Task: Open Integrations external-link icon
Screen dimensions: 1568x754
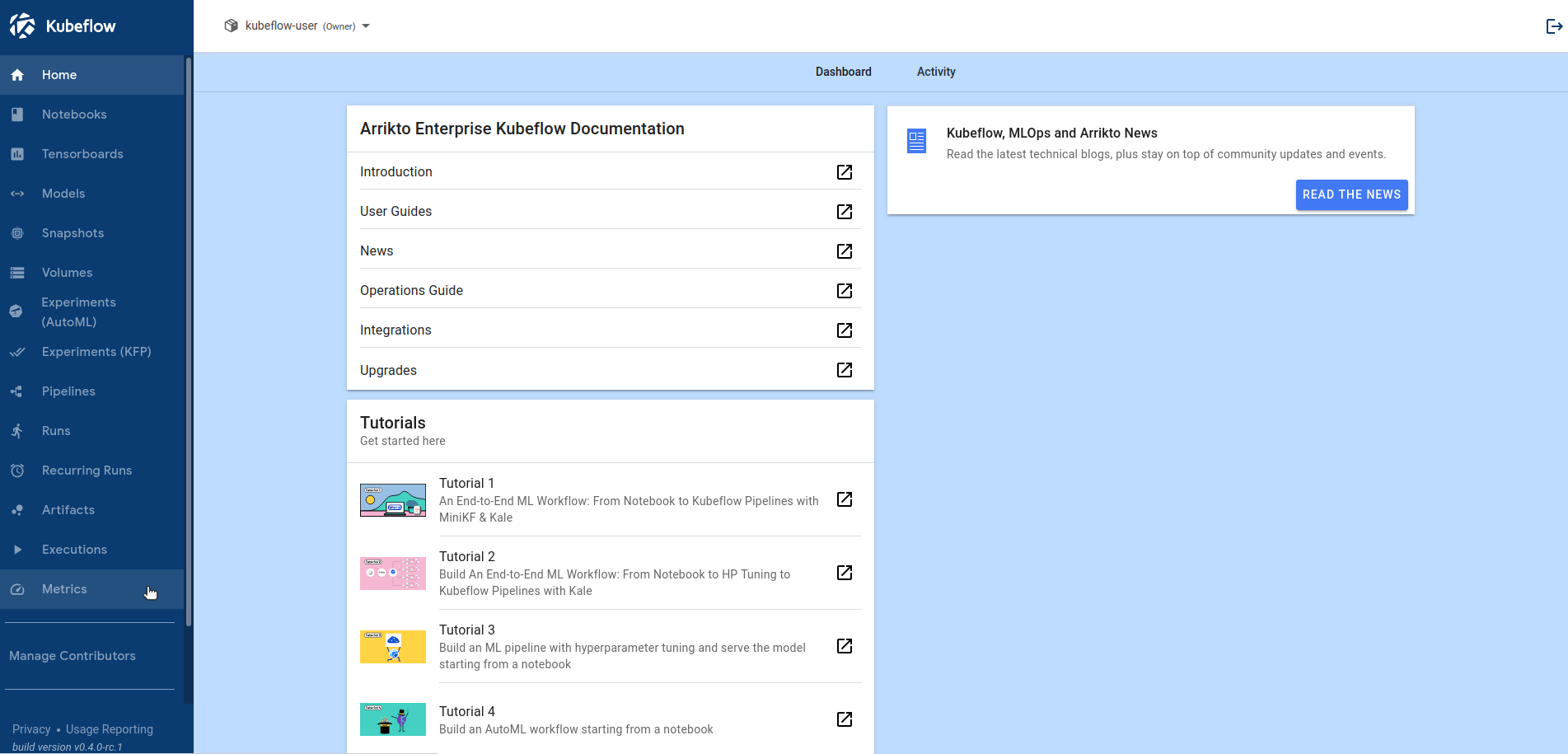Action: pyautogui.click(x=845, y=330)
